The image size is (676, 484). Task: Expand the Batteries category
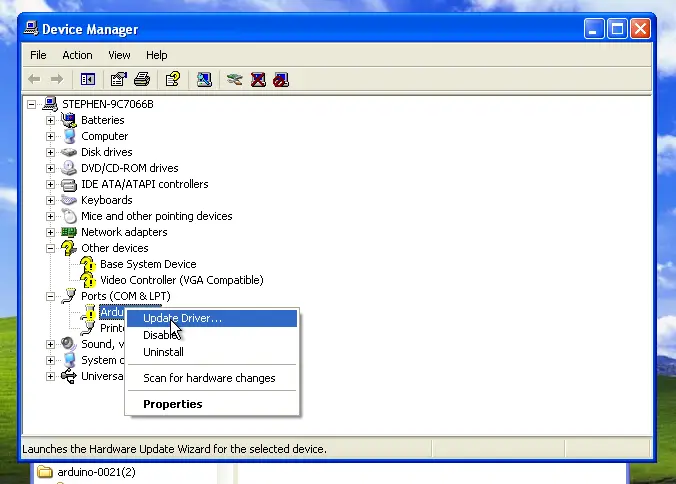click(50, 120)
